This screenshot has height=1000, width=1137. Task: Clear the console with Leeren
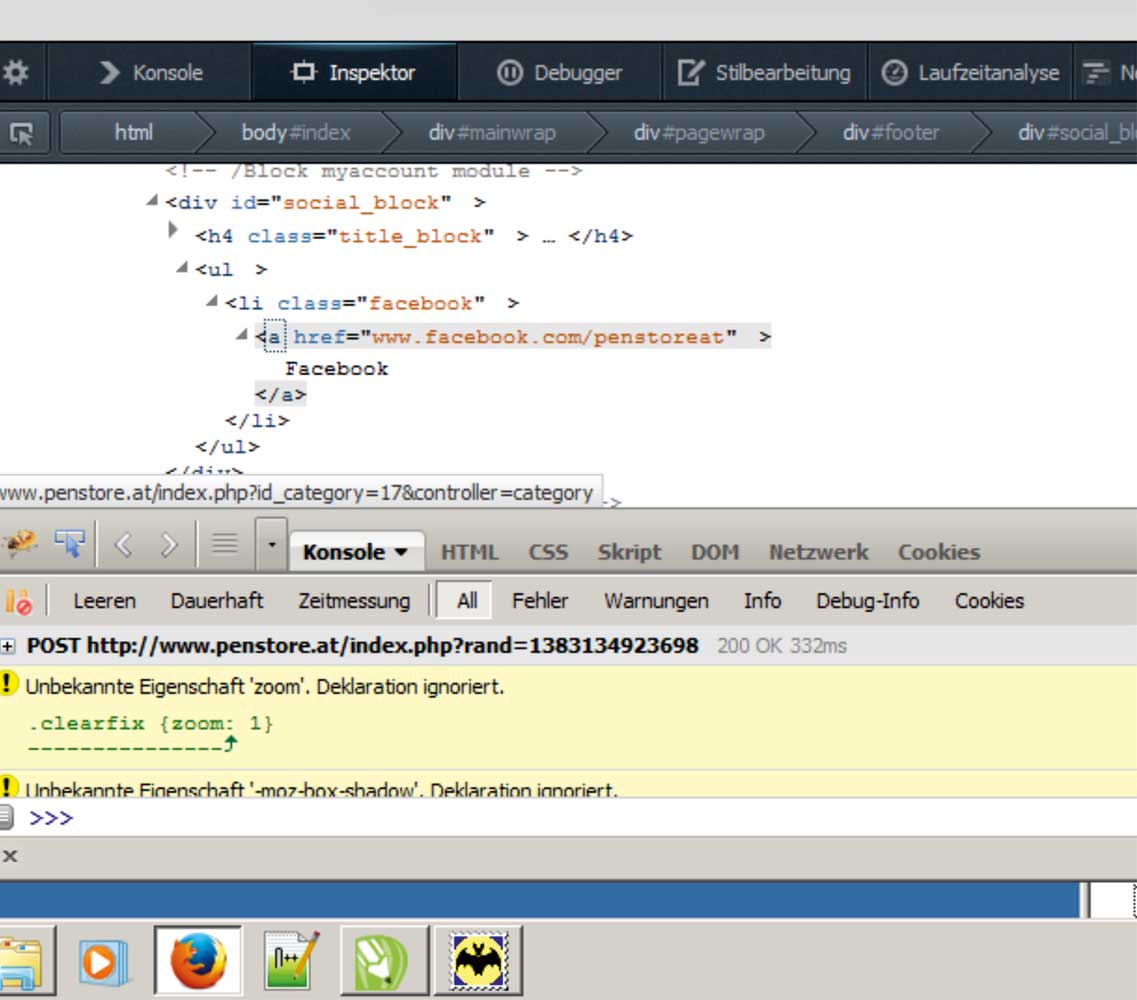(104, 601)
